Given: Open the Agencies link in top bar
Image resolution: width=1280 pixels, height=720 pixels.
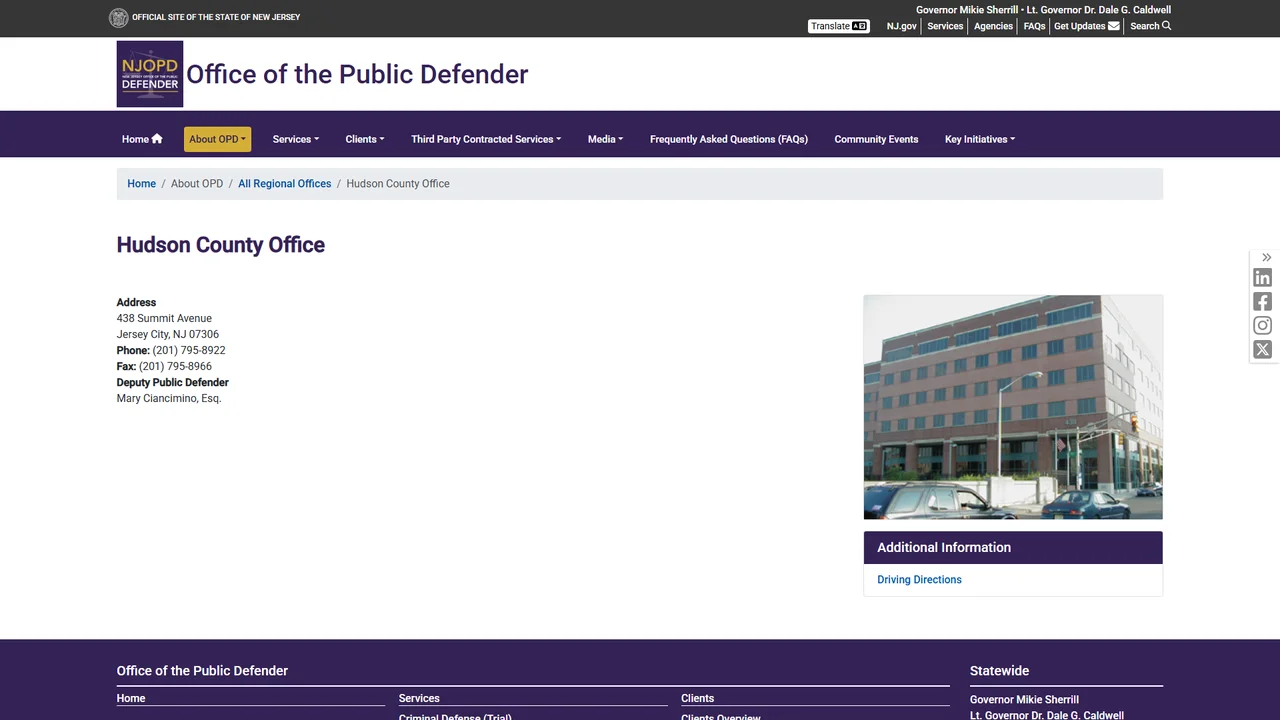Looking at the screenshot, I should pos(993,26).
